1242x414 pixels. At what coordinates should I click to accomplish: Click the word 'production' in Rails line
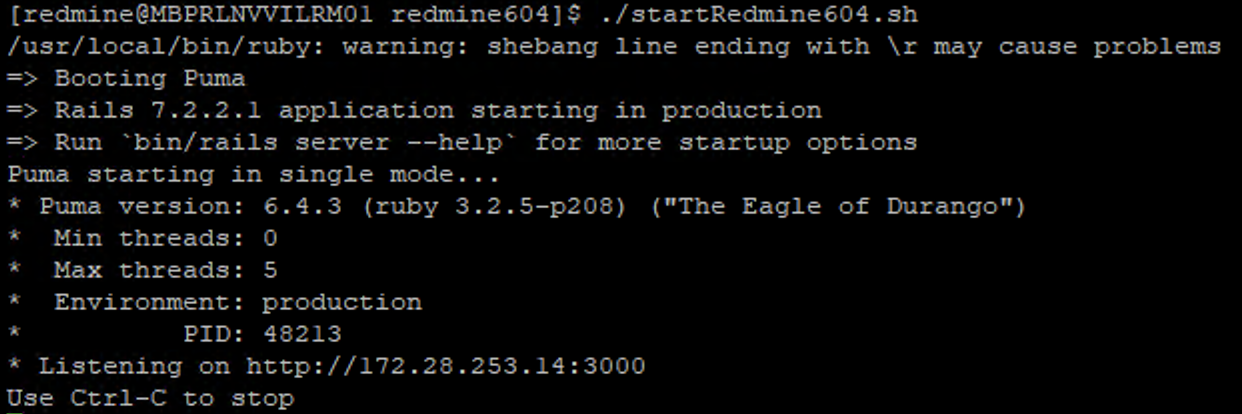click(741, 110)
